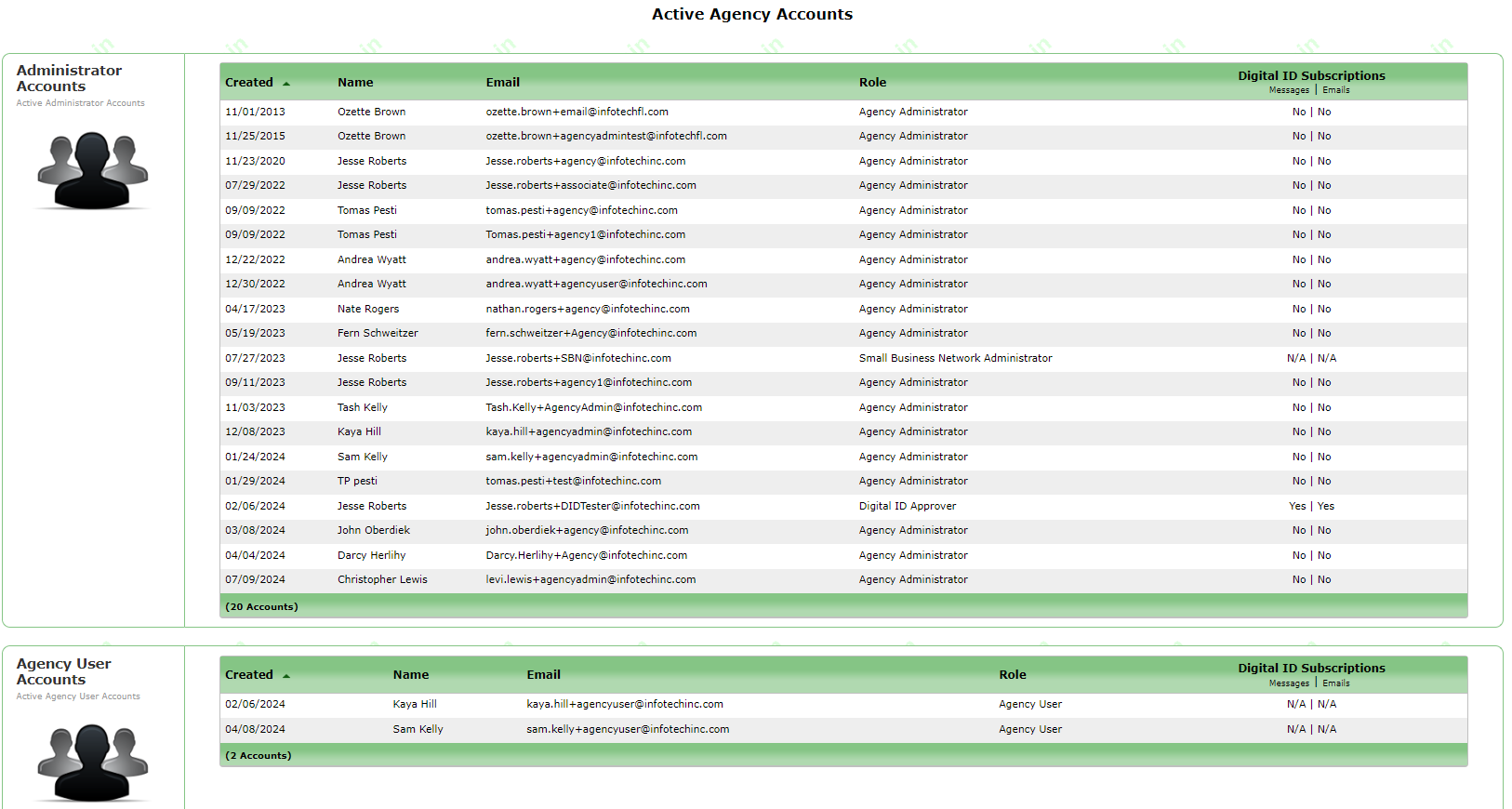This screenshot has height=809, width=1512.
Task: Click email john.oberdiek+agency@infotechinc.com
Action: pyautogui.click(x=587, y=530)
